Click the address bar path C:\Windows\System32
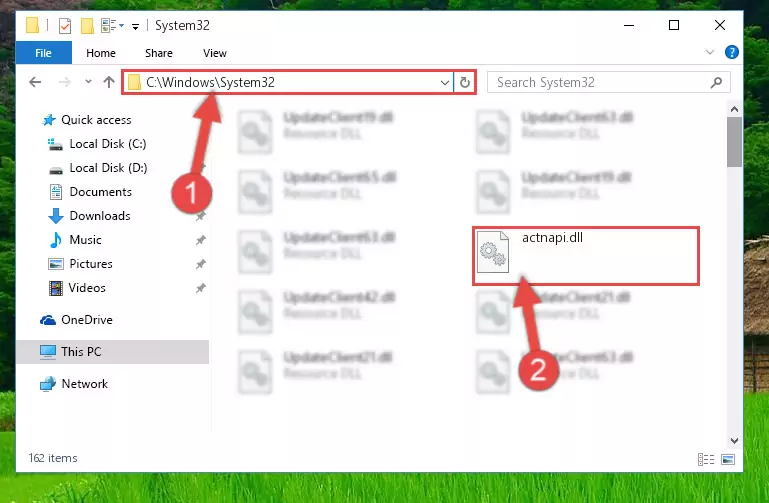The image size is (769, 503). click(210, 82)
